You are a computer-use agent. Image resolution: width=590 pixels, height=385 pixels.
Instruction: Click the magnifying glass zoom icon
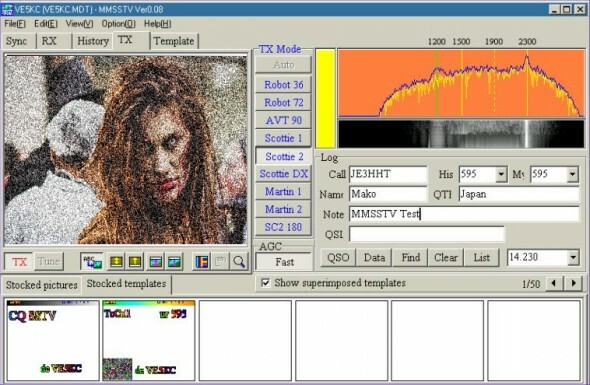coord(239,261)
